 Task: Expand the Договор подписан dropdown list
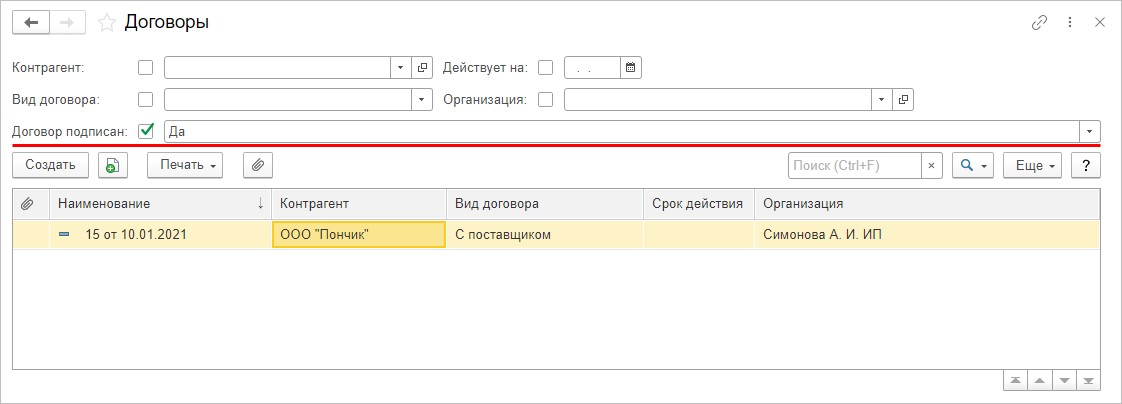[1089, 131]
